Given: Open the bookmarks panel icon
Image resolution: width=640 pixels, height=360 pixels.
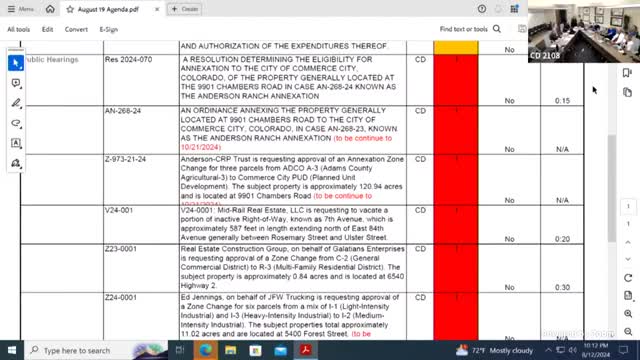Looking at the screenshot, I should [x=627, y=73].
